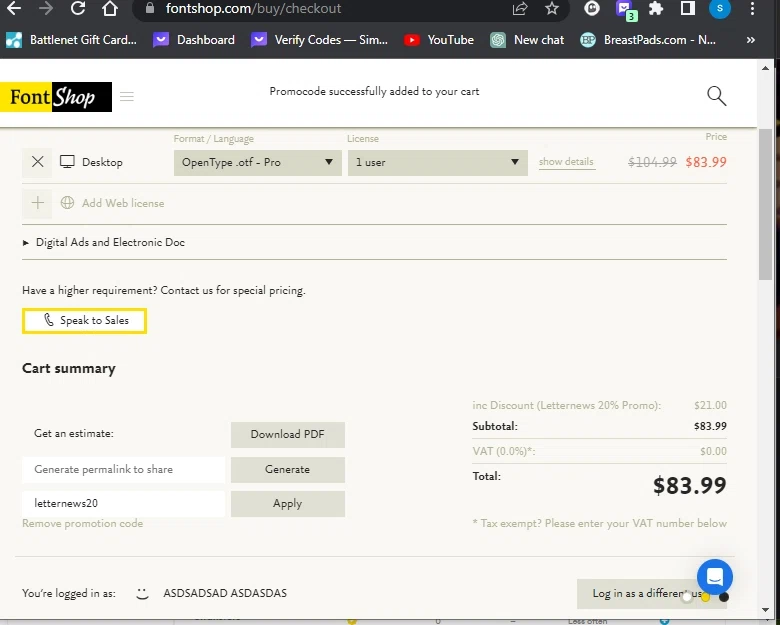Viewport: 780px width, 625px height.
Task: Click the Speak to Sales button
Action: [x=85, y=321]
